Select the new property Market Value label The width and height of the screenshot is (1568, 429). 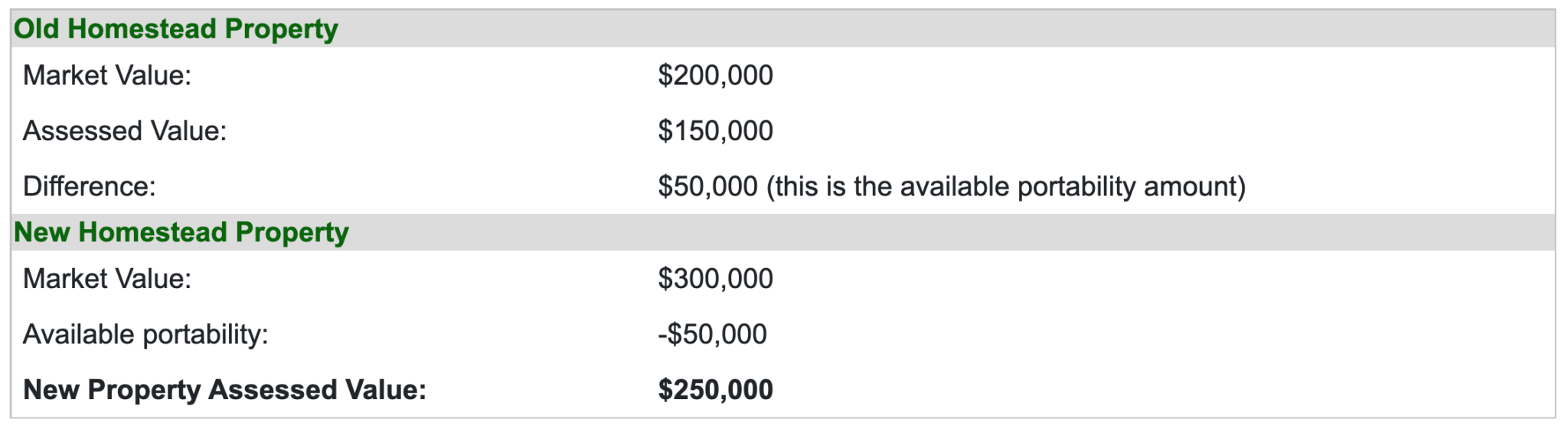tap(107, 279)
